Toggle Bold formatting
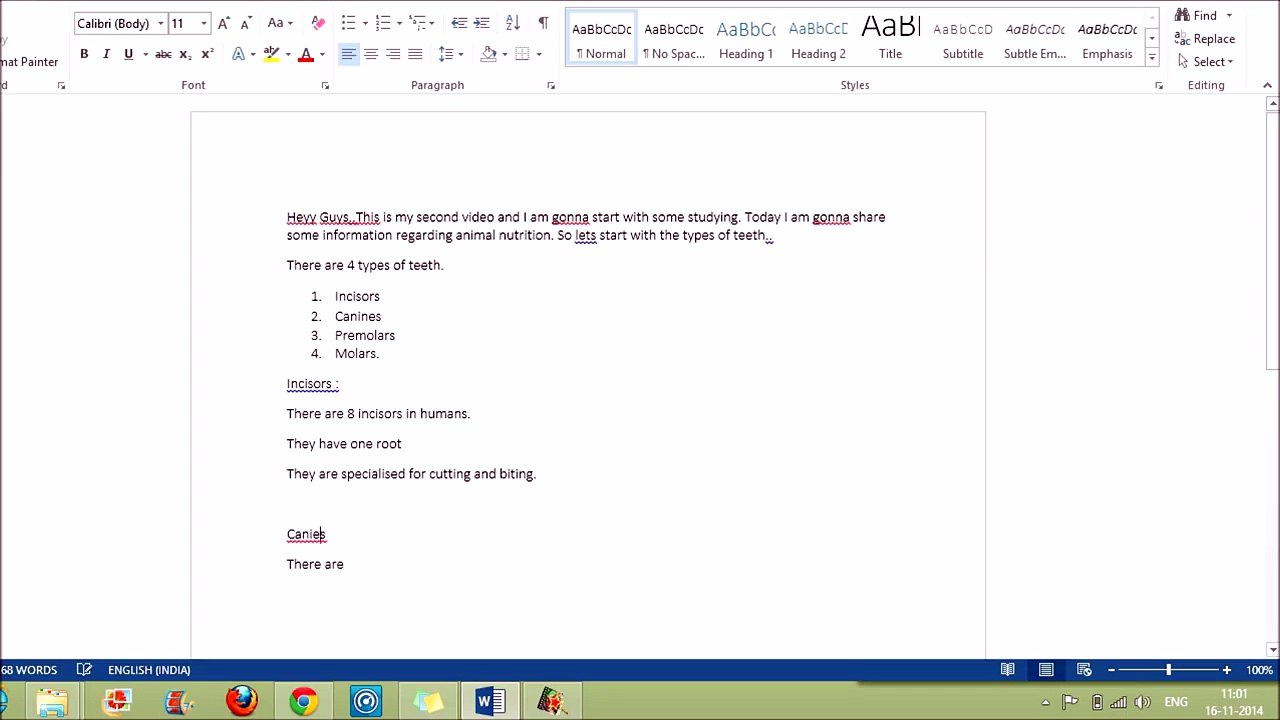This screenshot has width=1280, height=720. pos(84,54)
